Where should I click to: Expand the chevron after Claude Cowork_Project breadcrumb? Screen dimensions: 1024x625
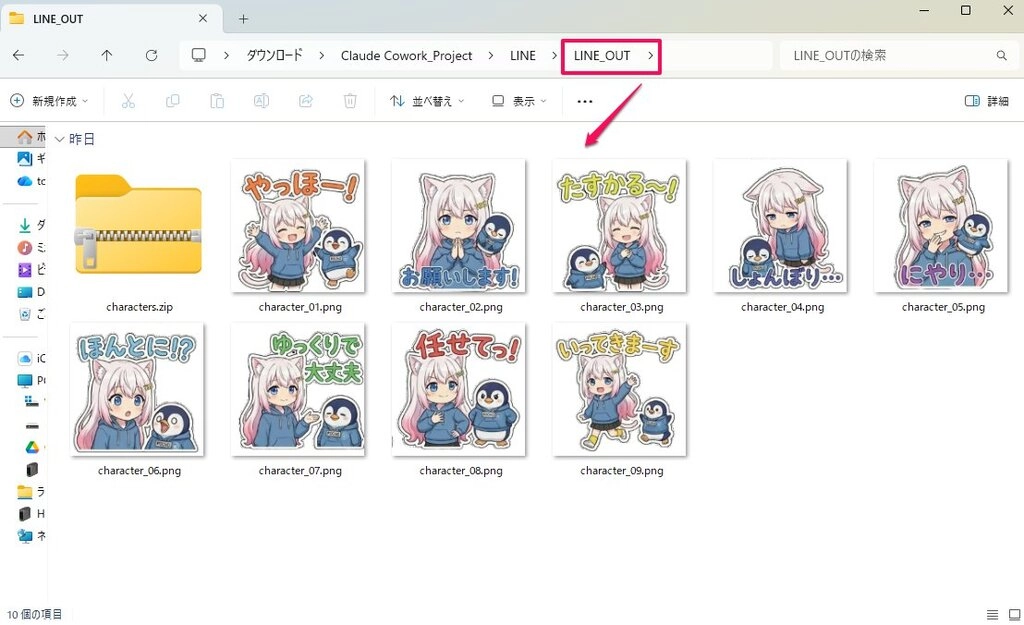pos(490,56)
